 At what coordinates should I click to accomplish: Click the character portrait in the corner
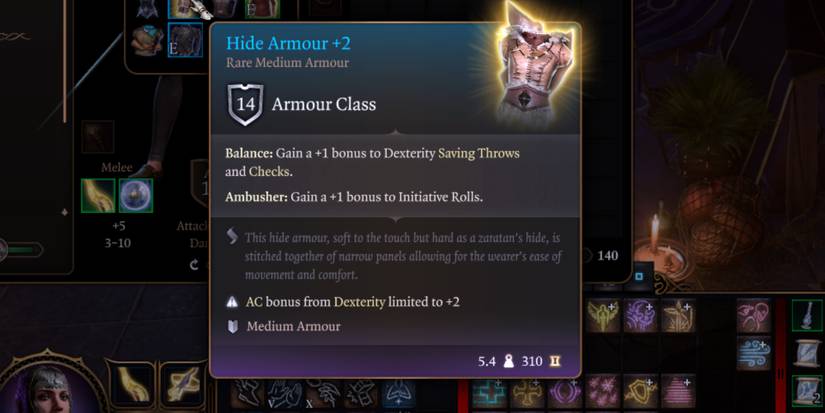48,388
